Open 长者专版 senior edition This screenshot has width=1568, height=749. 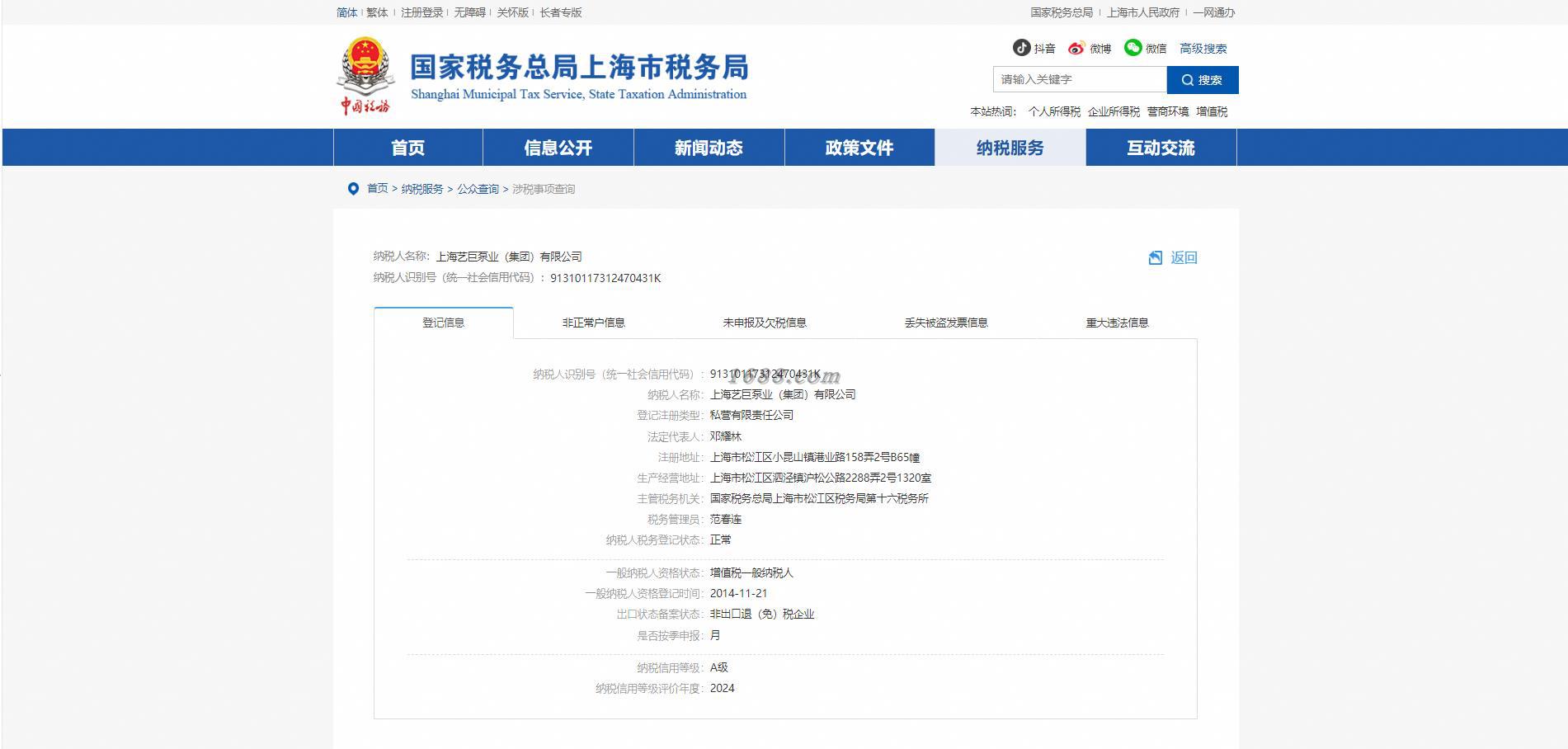coord(561,12)
